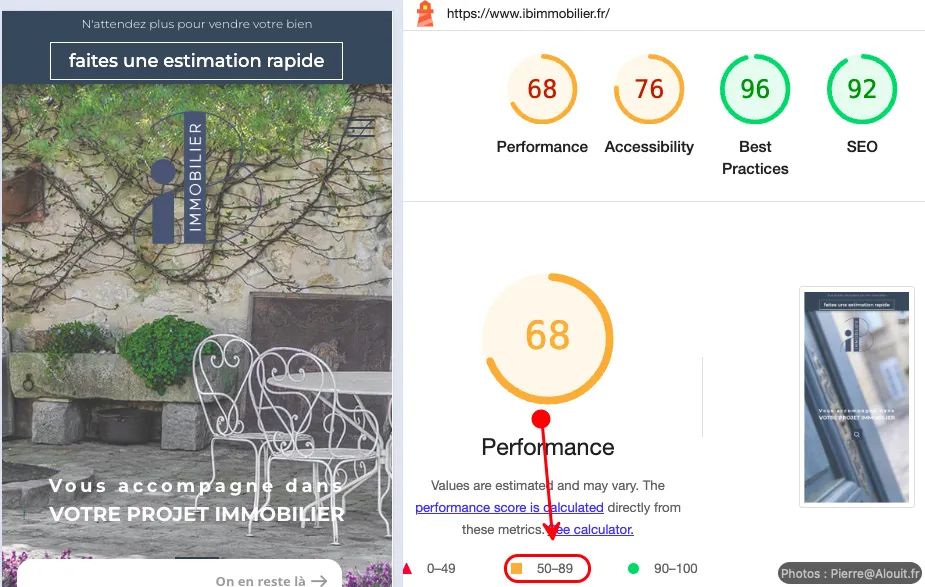This screenshot has height=587, width=925.
Task: Select the SEO 92 score gauge
Action: coord(861,90)
